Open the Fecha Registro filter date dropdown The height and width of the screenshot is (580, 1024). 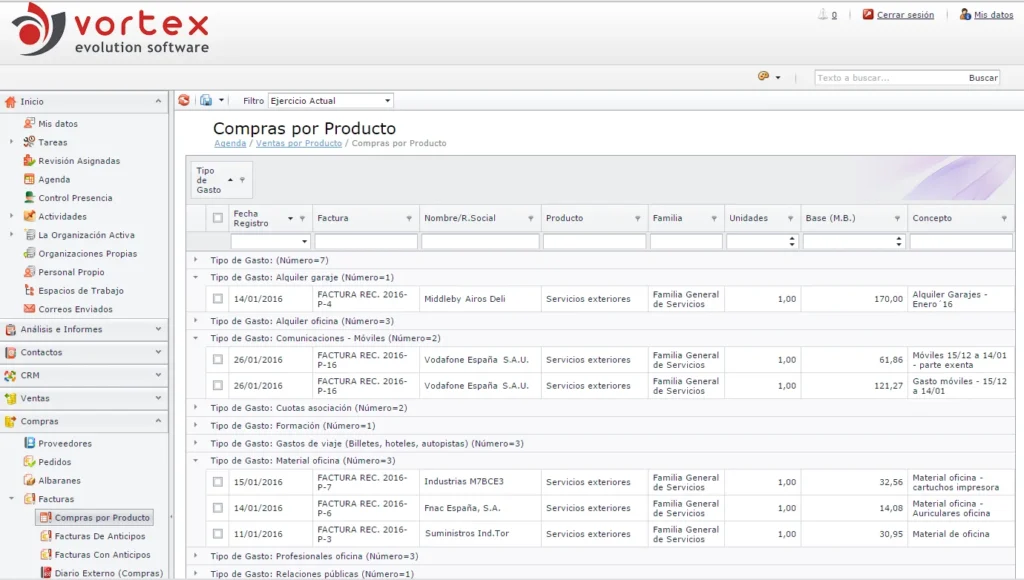click(304, 242)
